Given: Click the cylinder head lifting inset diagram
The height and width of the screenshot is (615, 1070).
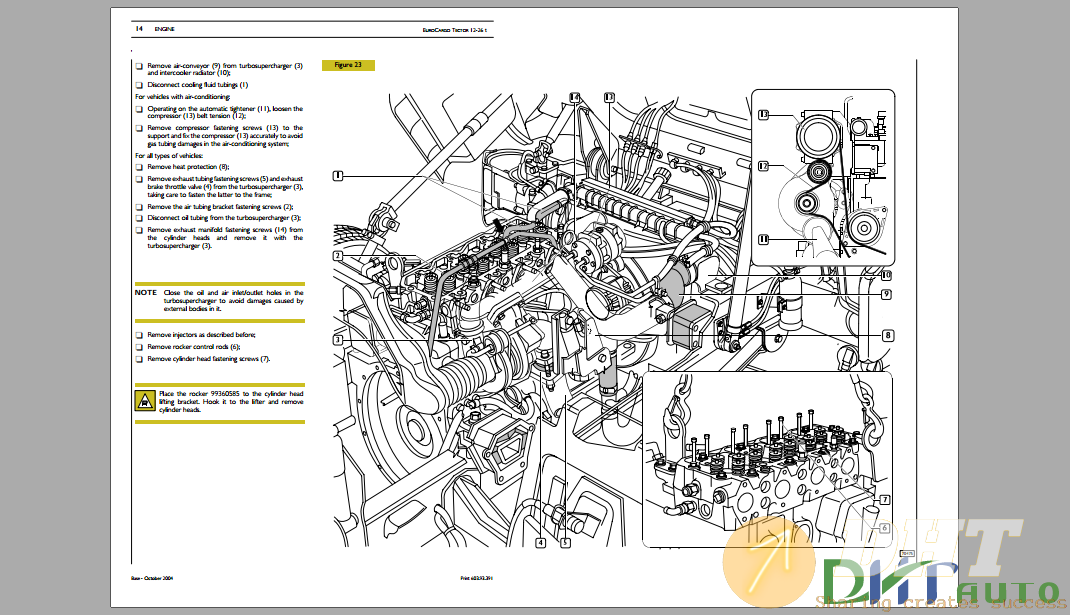Looking at the screenshot, I should click(768, 459).
